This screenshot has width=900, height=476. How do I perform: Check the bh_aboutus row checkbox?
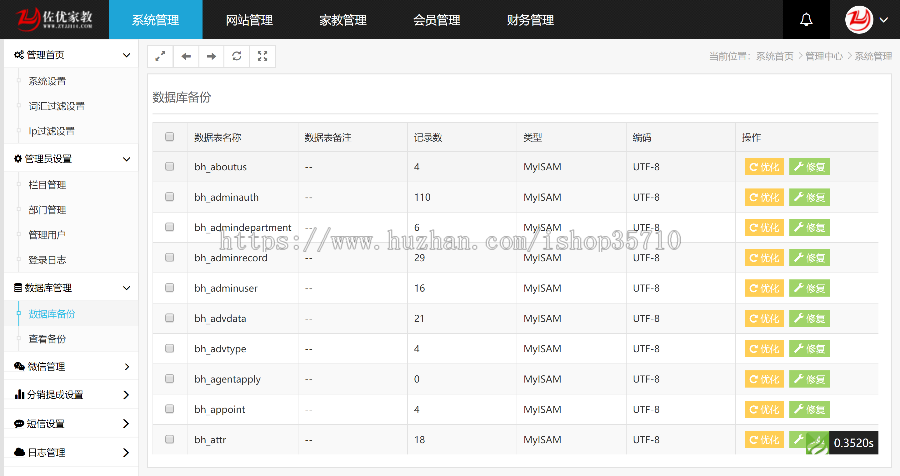(169, 167)
